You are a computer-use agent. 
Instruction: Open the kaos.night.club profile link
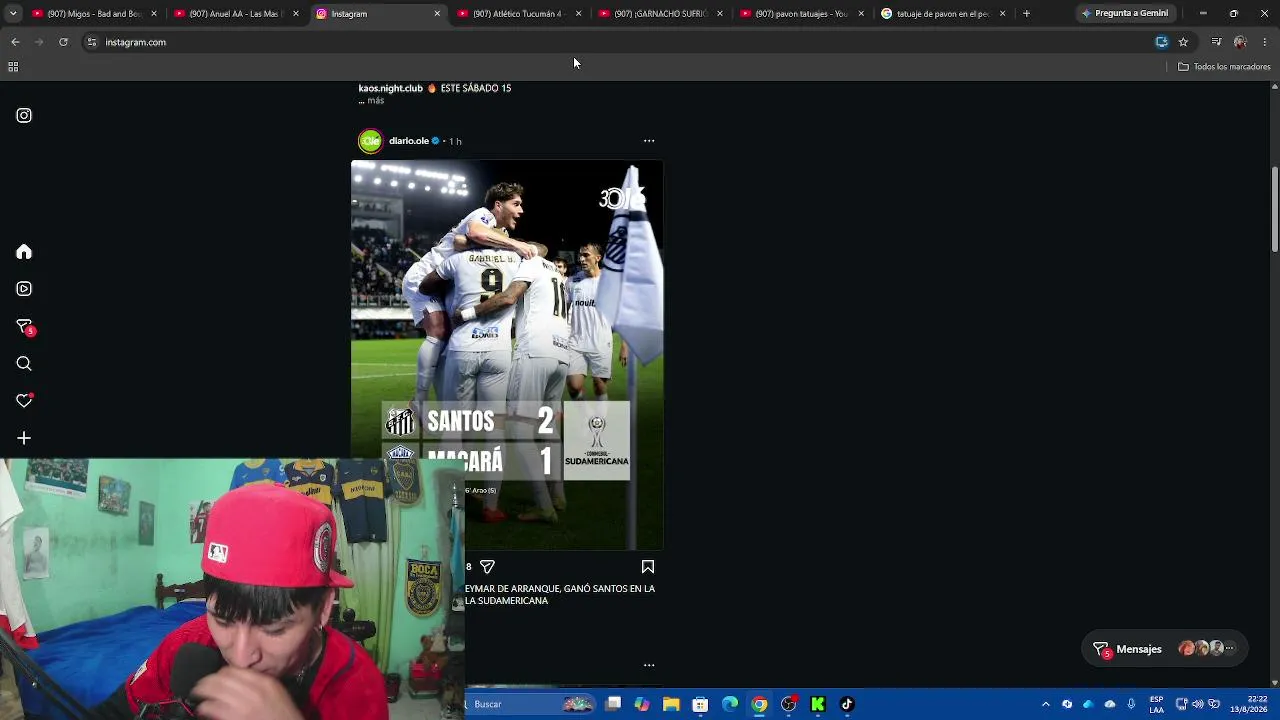(x=391, y=88)
